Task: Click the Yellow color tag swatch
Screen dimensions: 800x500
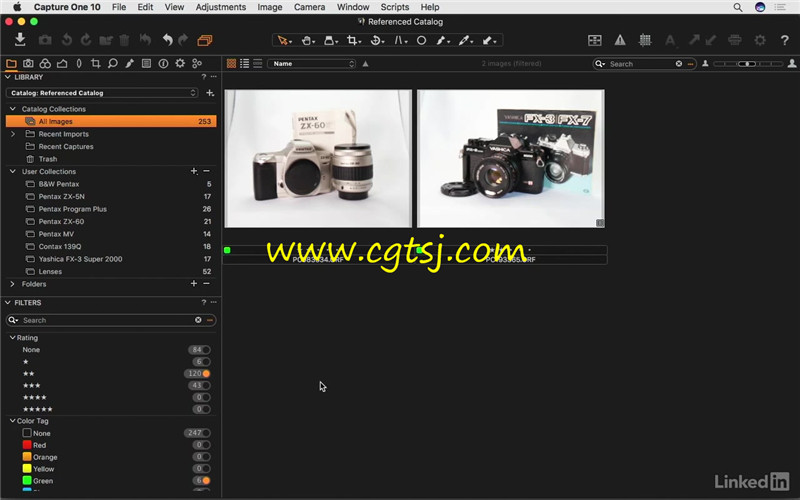Action: tap(27, 468)
